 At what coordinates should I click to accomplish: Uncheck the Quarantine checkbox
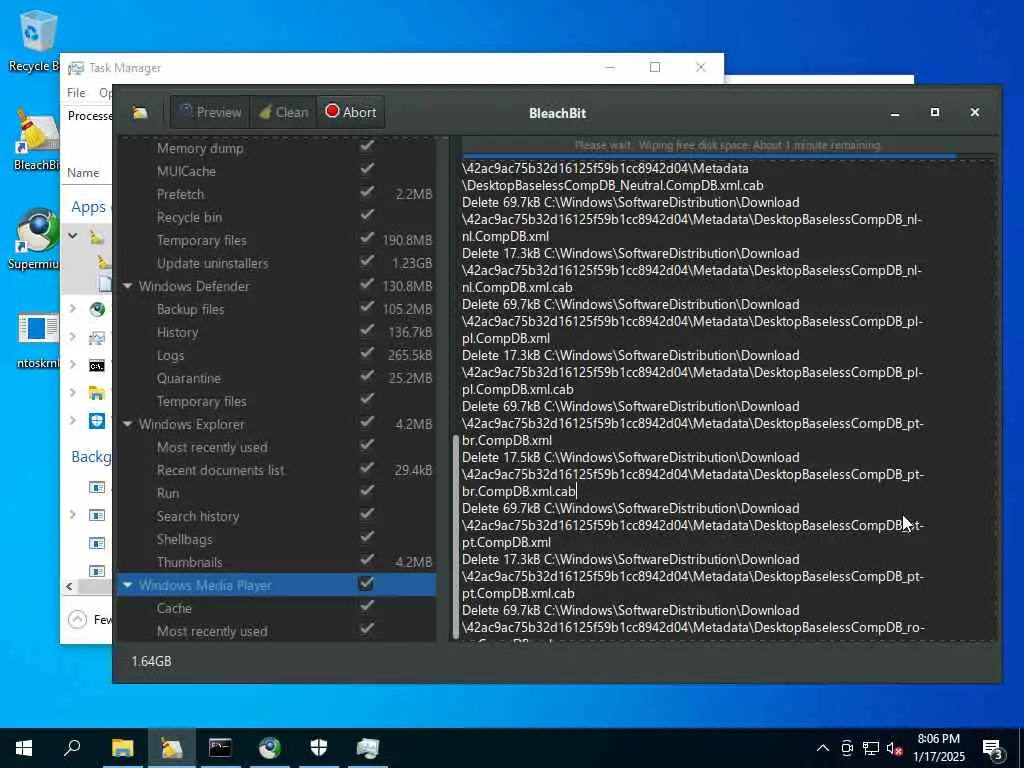[367, 376]
